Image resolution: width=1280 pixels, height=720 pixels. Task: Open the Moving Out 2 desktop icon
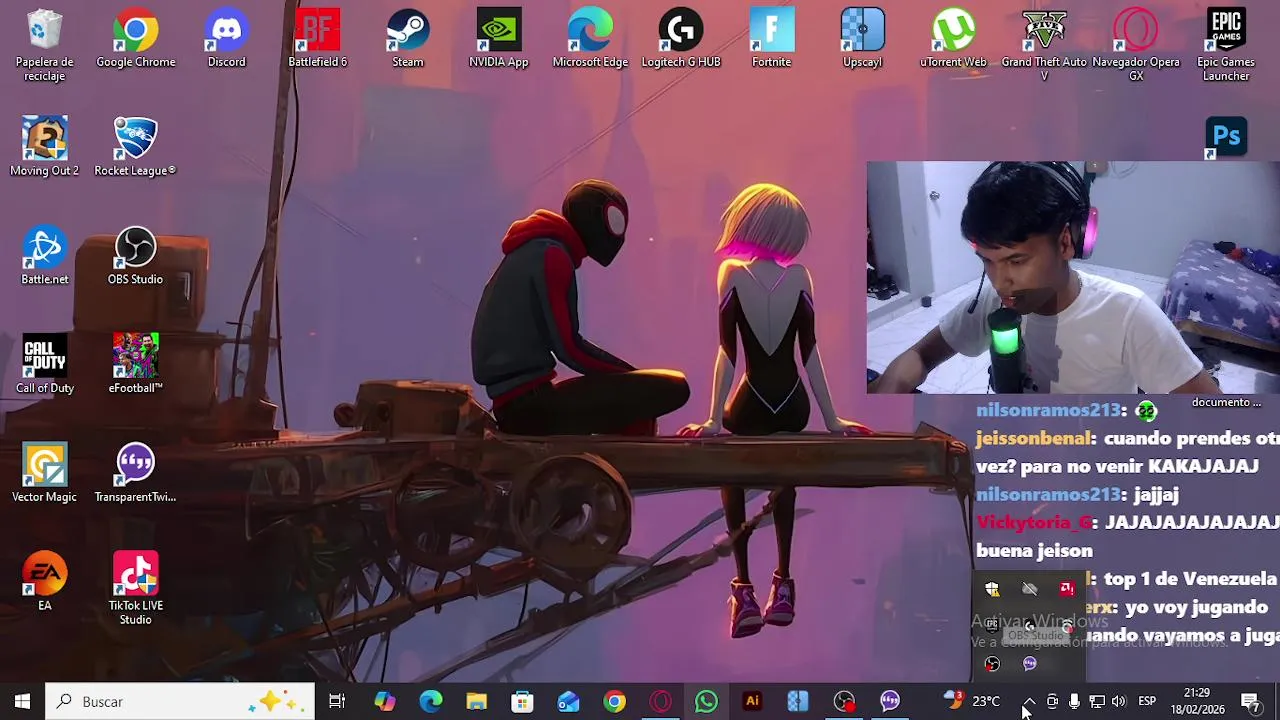click(44, 147)
